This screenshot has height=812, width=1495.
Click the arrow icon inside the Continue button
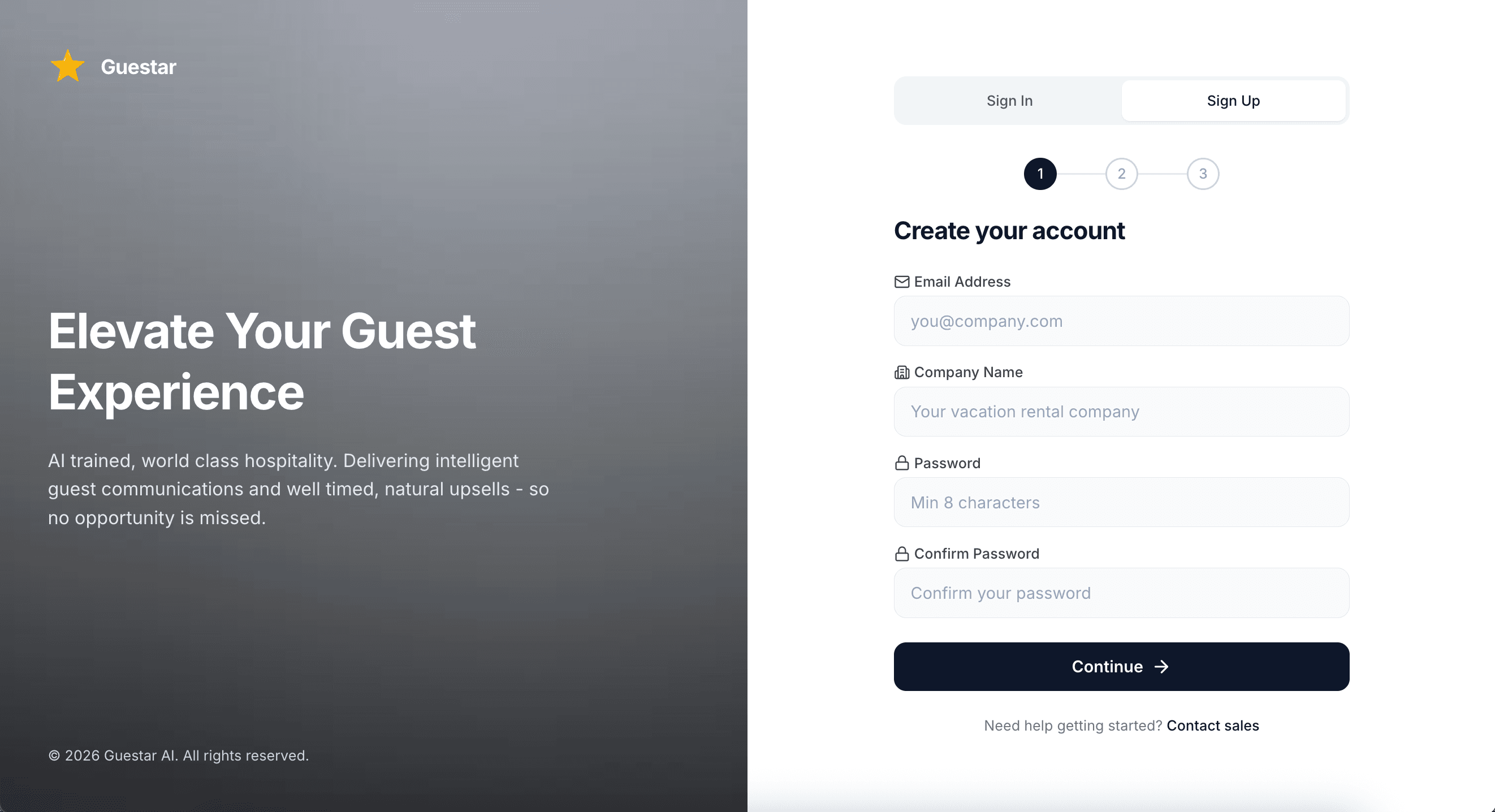1161,666
